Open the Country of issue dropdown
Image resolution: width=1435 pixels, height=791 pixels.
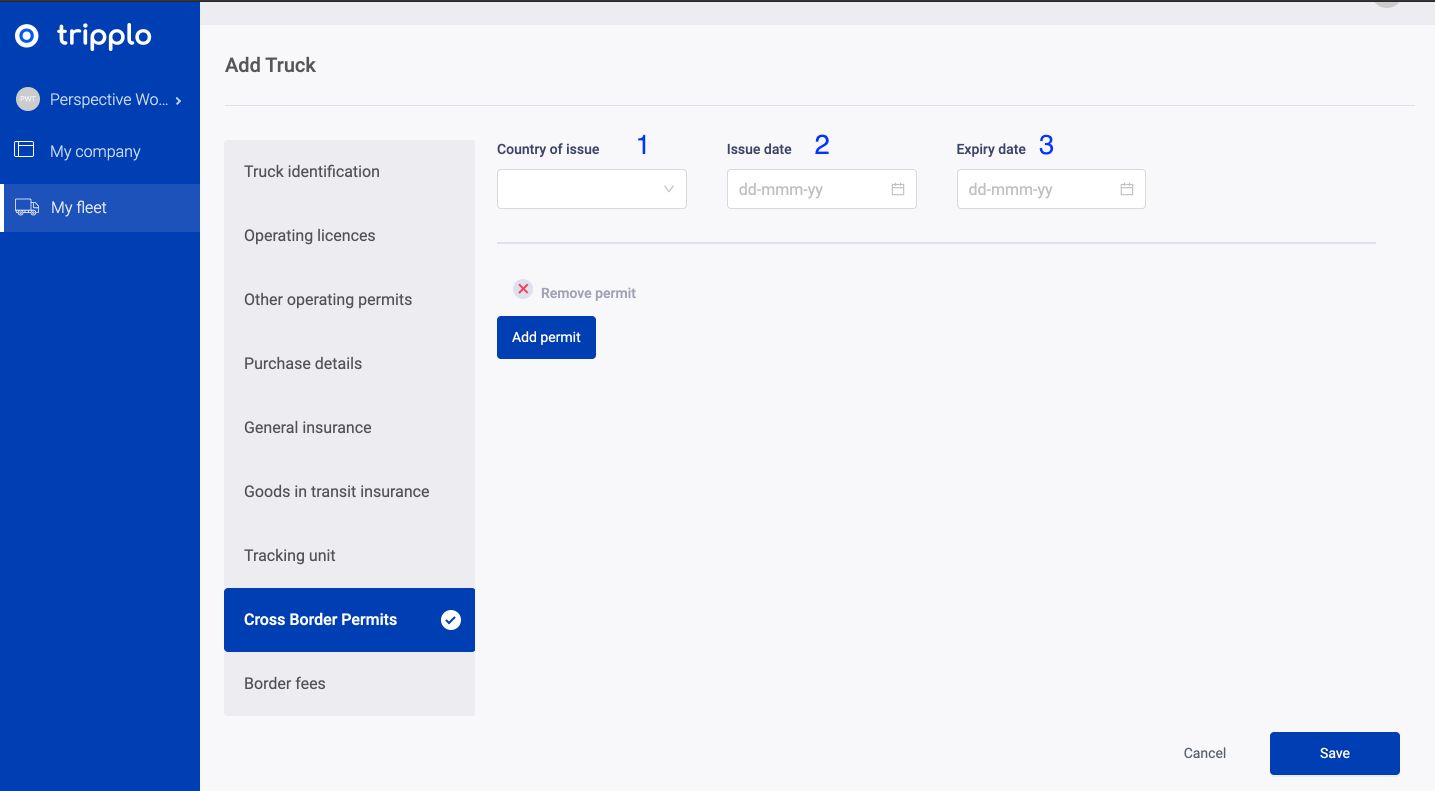click(x=591, y=189)
